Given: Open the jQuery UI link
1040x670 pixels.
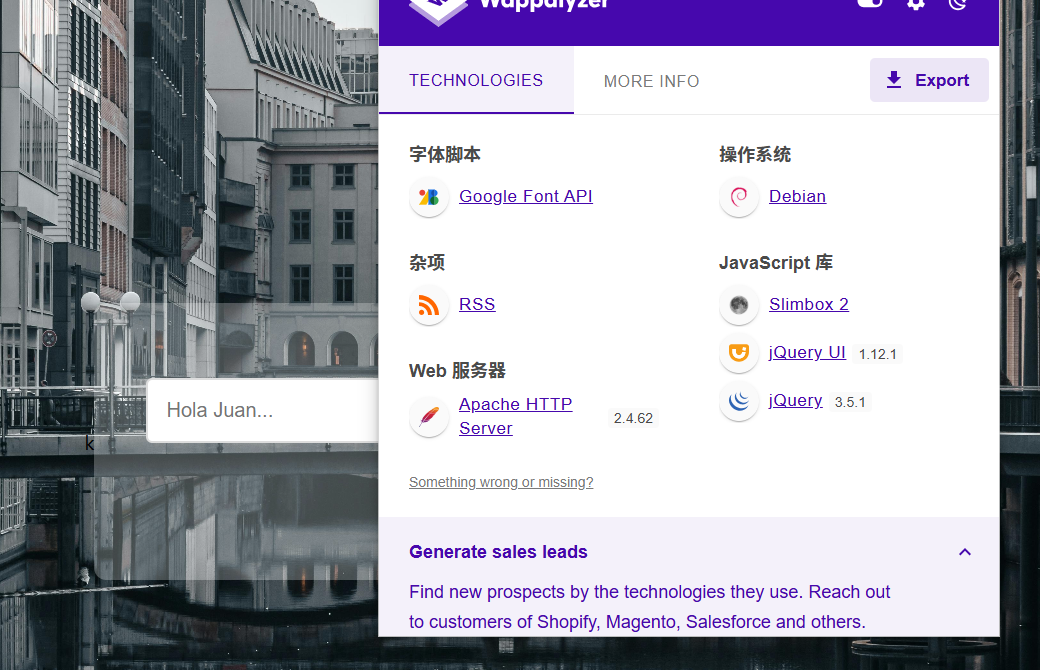Looking at the screenshot, I should click(807, 352).
